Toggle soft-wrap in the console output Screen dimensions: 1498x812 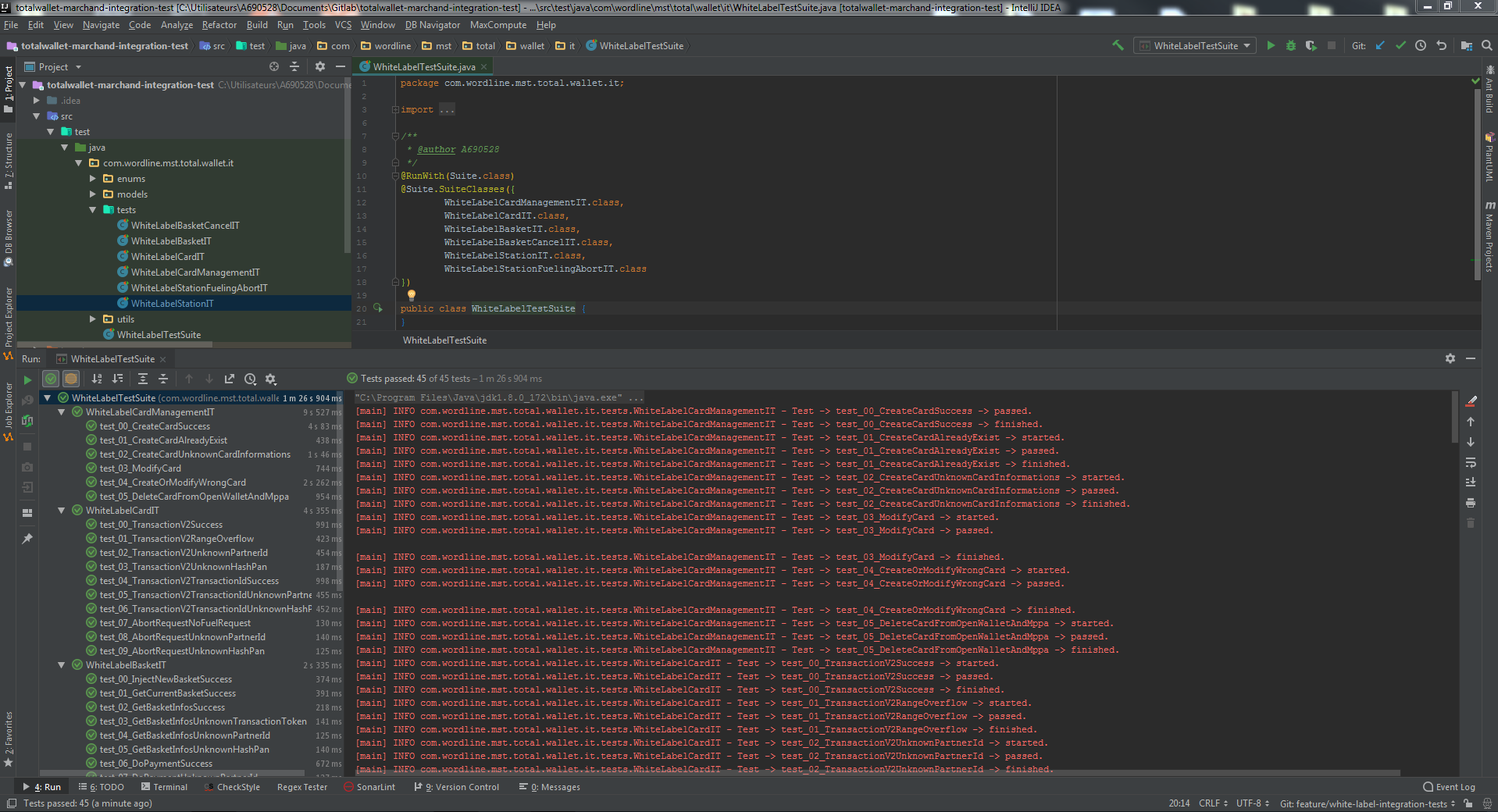click(x=1471, y=462)
